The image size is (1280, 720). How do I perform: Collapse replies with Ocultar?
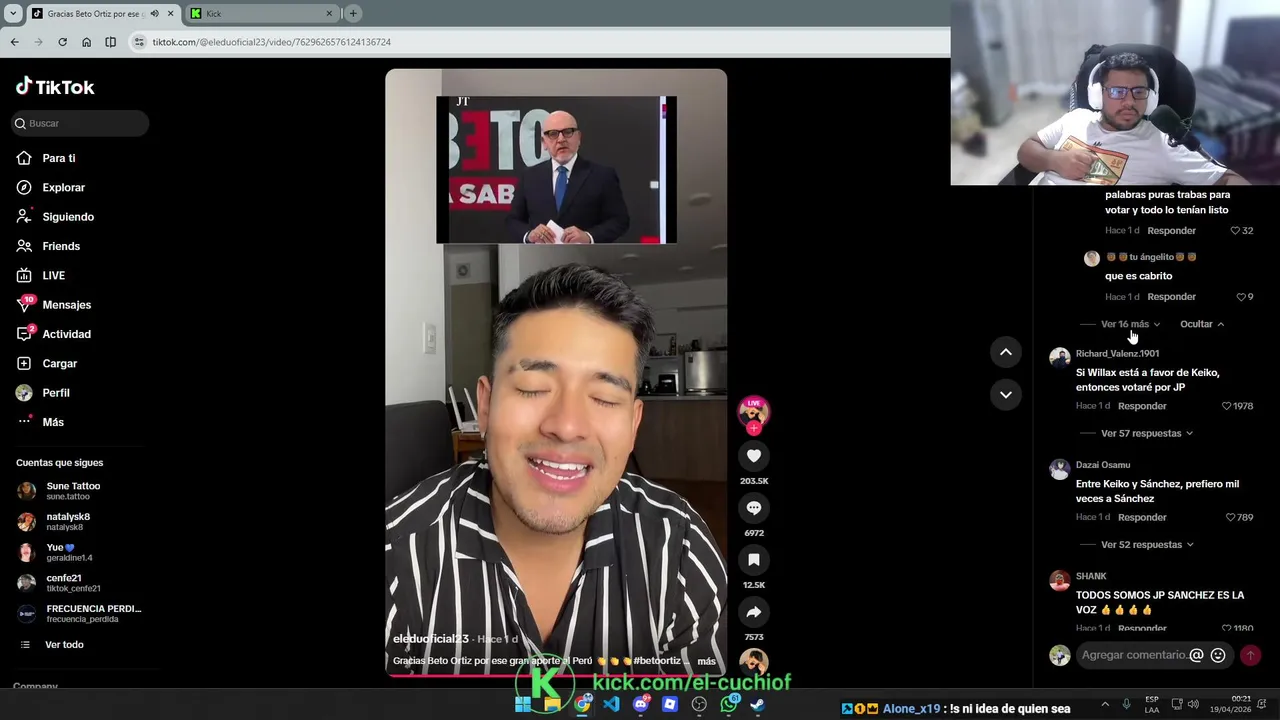coord(1202,324)
